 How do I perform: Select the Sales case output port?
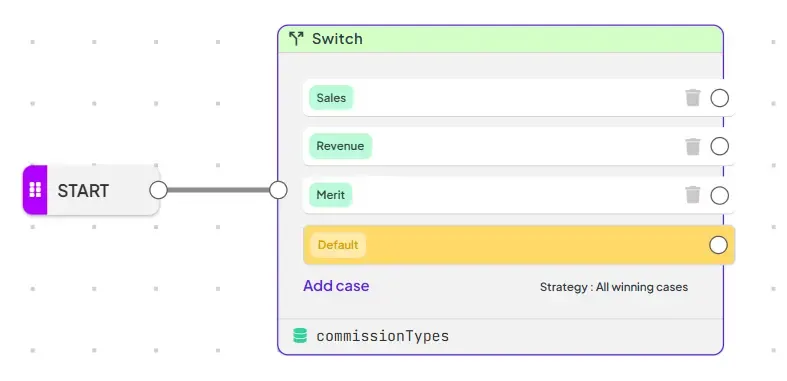click(x=719, y=98)
